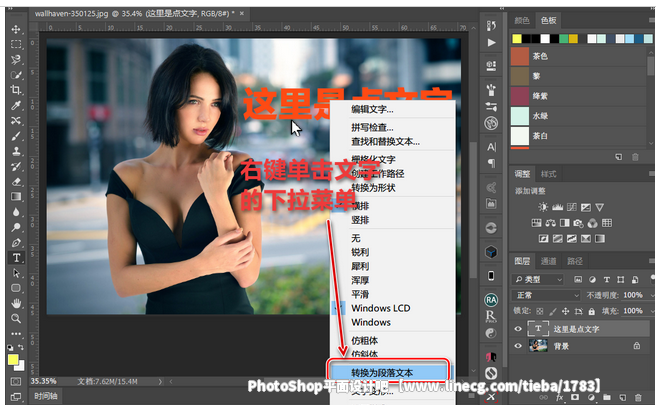
Task: Filter layers by type (T) icon
Action: 607,279
